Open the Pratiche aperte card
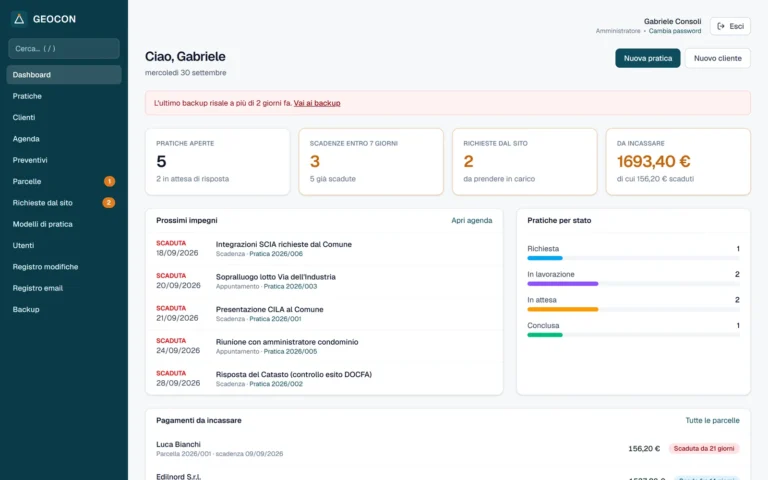Image resolution: width=768 pixels, height=480 pixels. pyautogui.click(x=217, y=162)
